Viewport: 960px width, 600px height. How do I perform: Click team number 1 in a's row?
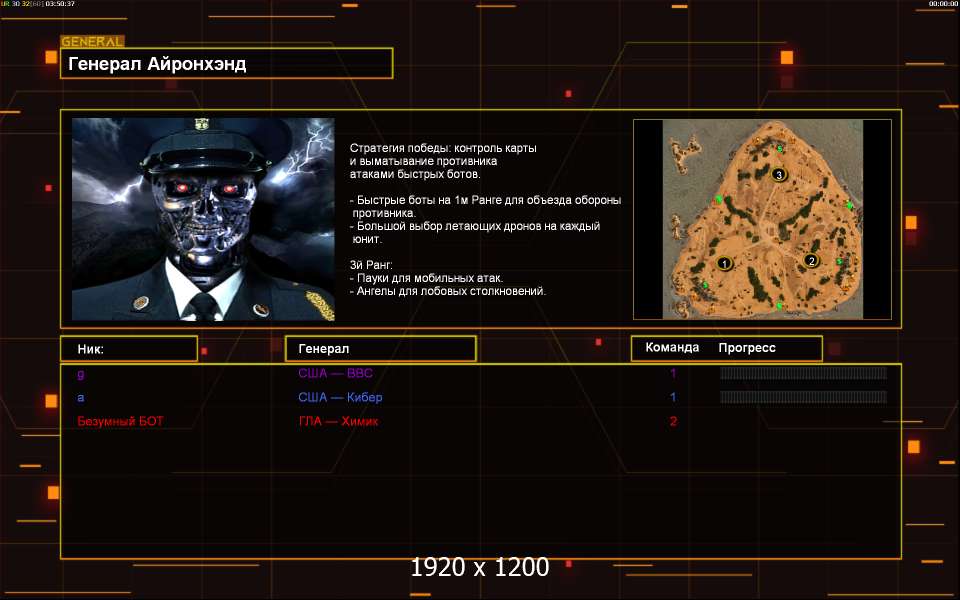pyautogui.click(x=673, y=397)
